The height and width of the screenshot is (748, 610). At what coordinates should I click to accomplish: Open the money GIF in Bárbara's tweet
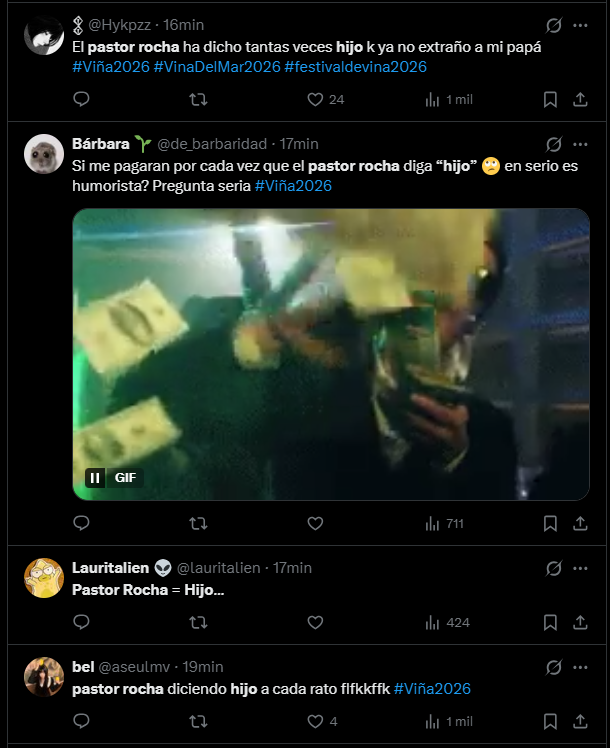330,350
